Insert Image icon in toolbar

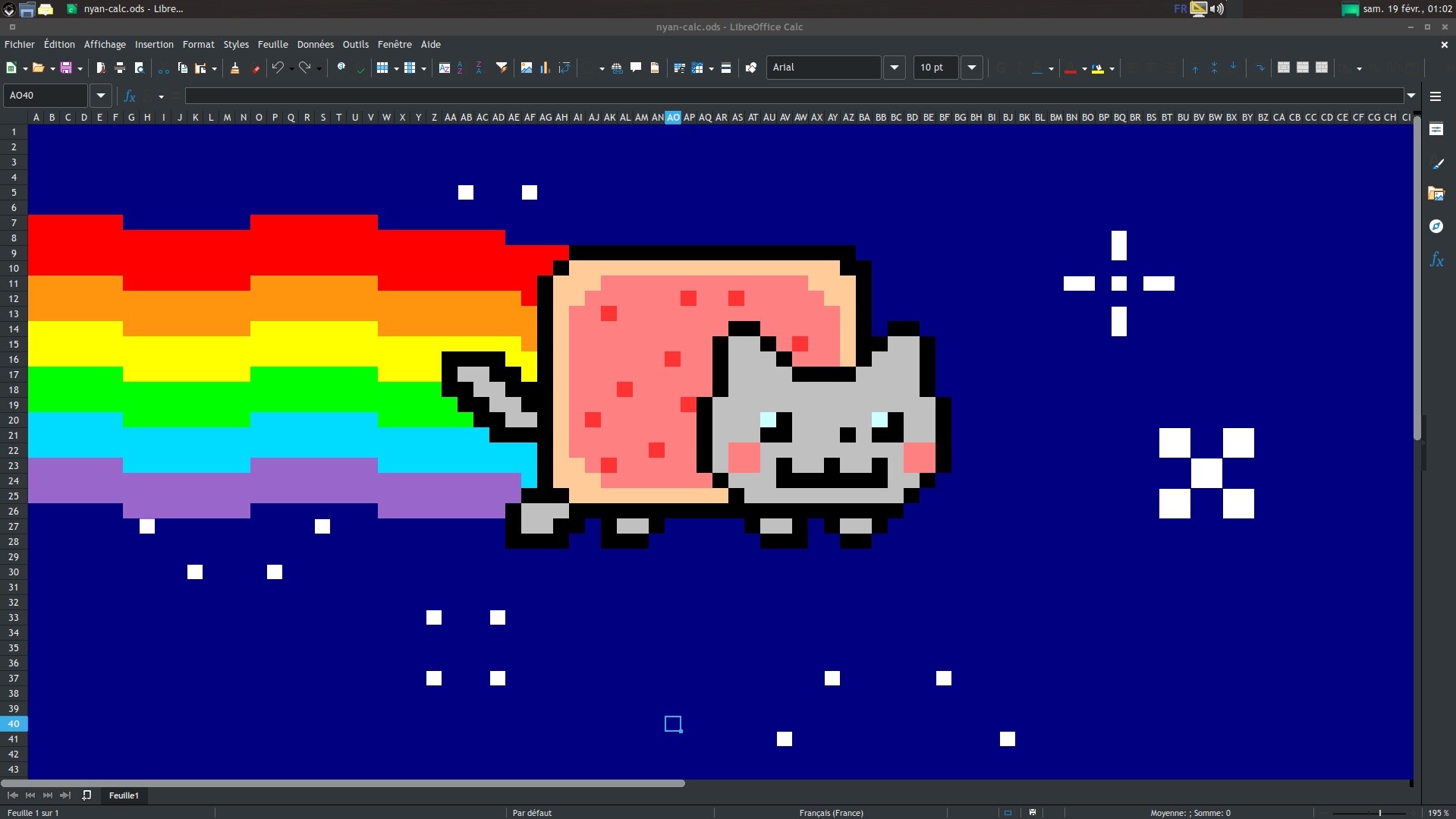click(x=527, y=68)
